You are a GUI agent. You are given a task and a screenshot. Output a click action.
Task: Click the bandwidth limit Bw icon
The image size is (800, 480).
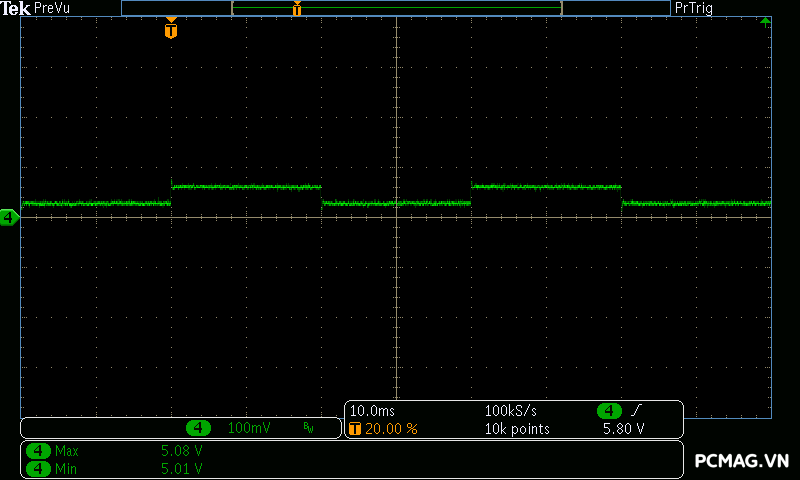point(308,428)
